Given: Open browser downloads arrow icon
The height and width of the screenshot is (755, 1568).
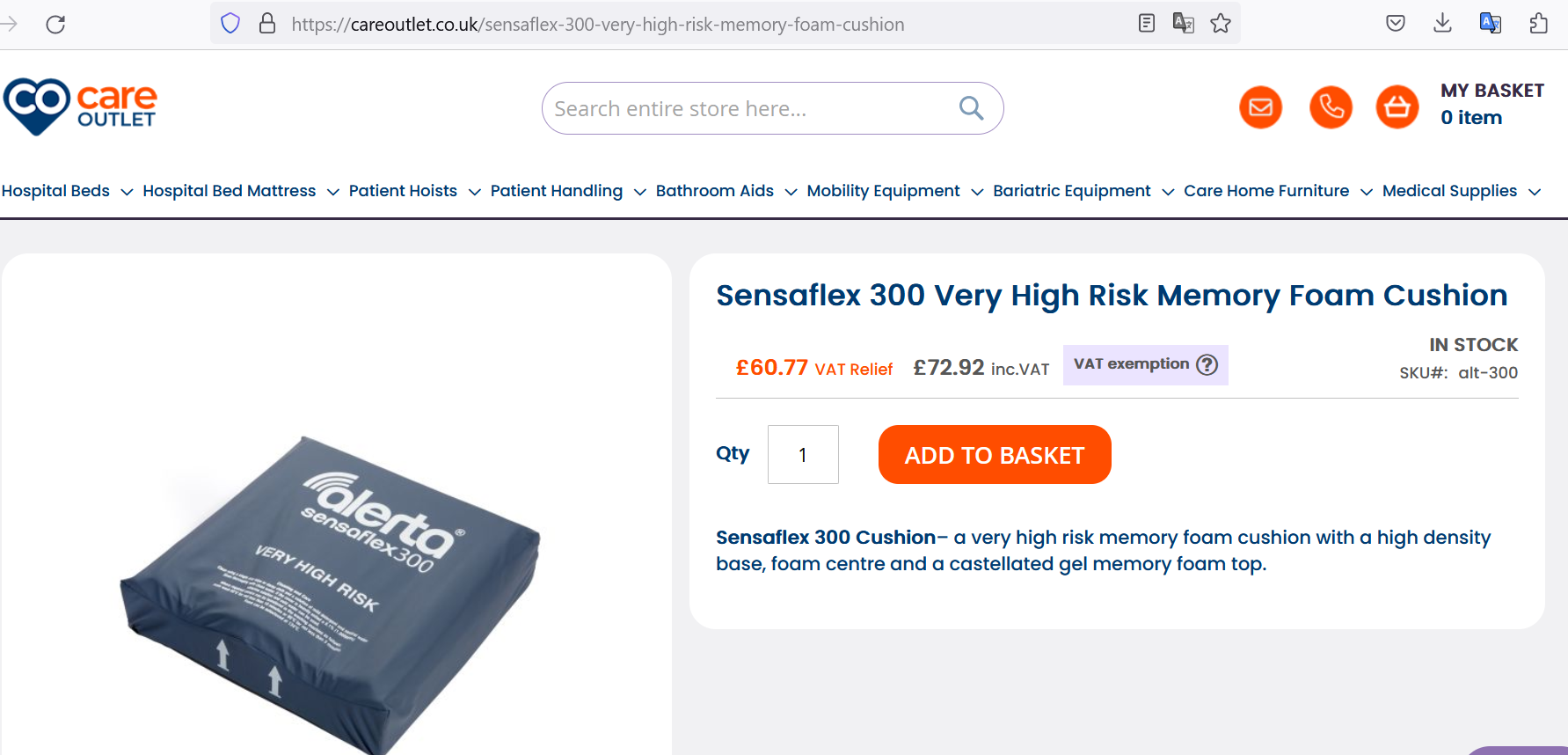Looking at the screenshot, I should [1442, 24].
